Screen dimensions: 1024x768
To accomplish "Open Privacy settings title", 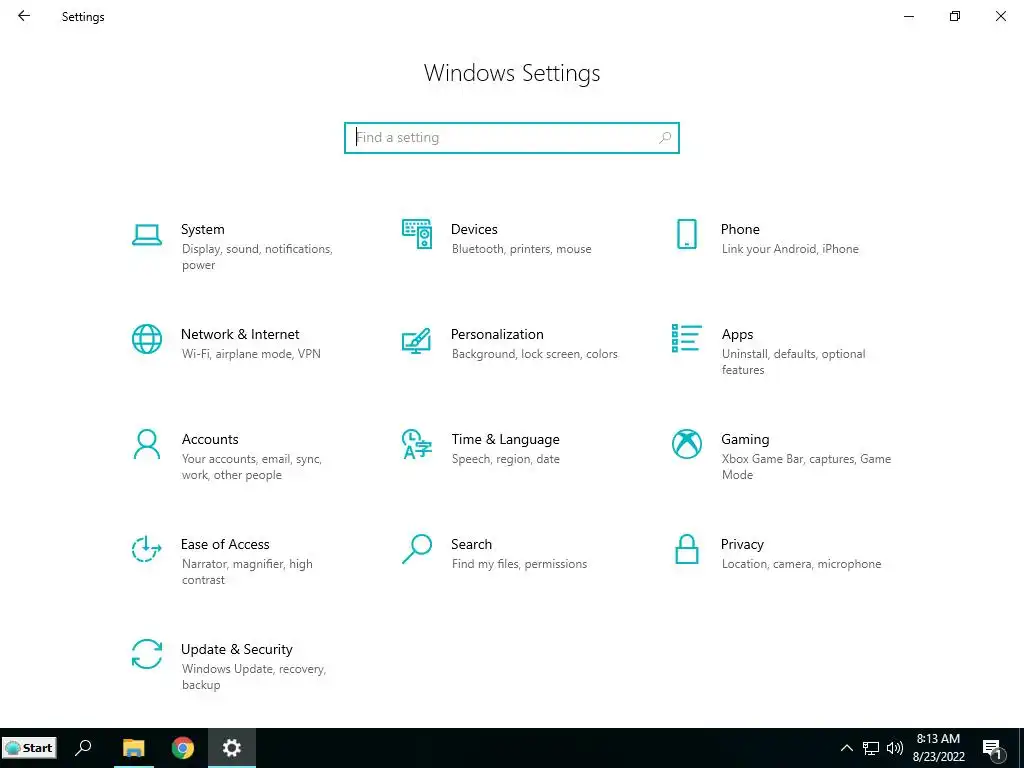I will (742, 545).
